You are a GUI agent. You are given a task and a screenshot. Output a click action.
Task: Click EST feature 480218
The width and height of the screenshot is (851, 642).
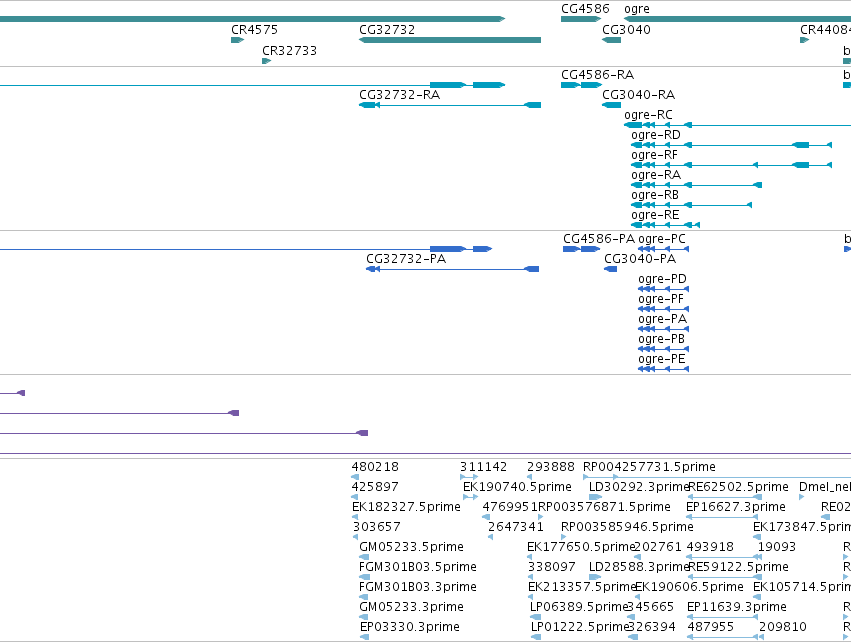tap(375, 467)
